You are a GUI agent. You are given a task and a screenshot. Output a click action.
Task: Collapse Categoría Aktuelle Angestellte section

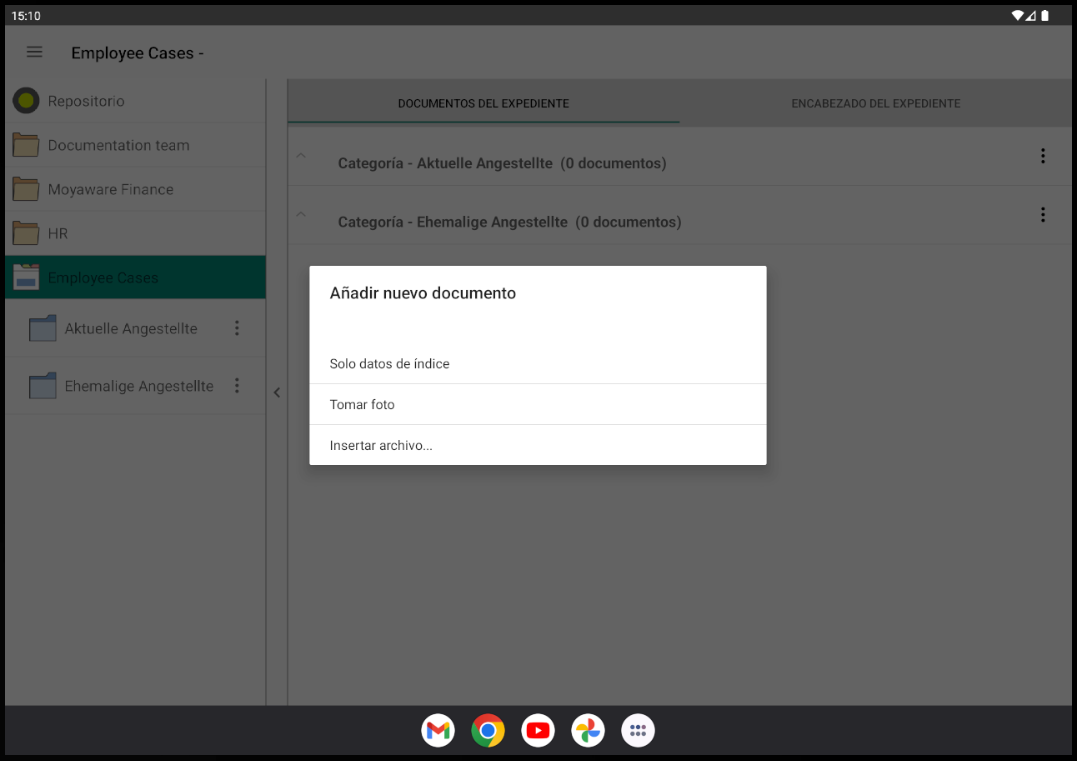(x=301, y=156)
